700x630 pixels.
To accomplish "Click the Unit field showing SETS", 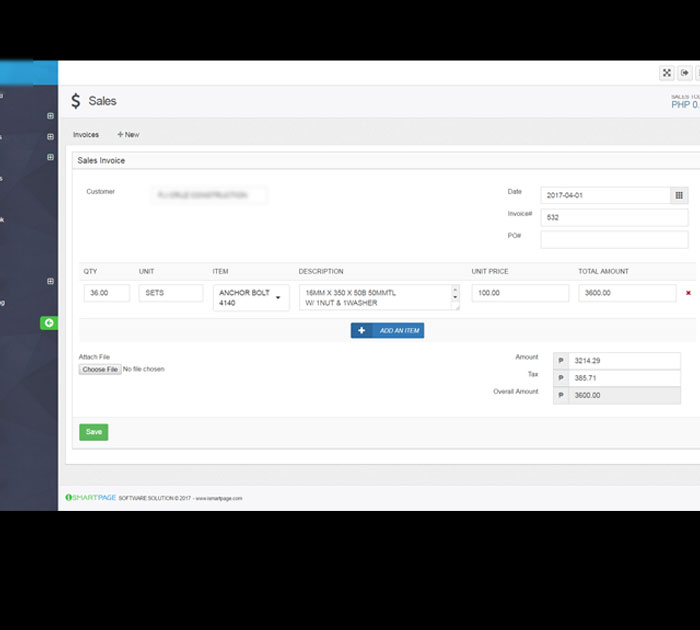I will click(x=171, y=293).
